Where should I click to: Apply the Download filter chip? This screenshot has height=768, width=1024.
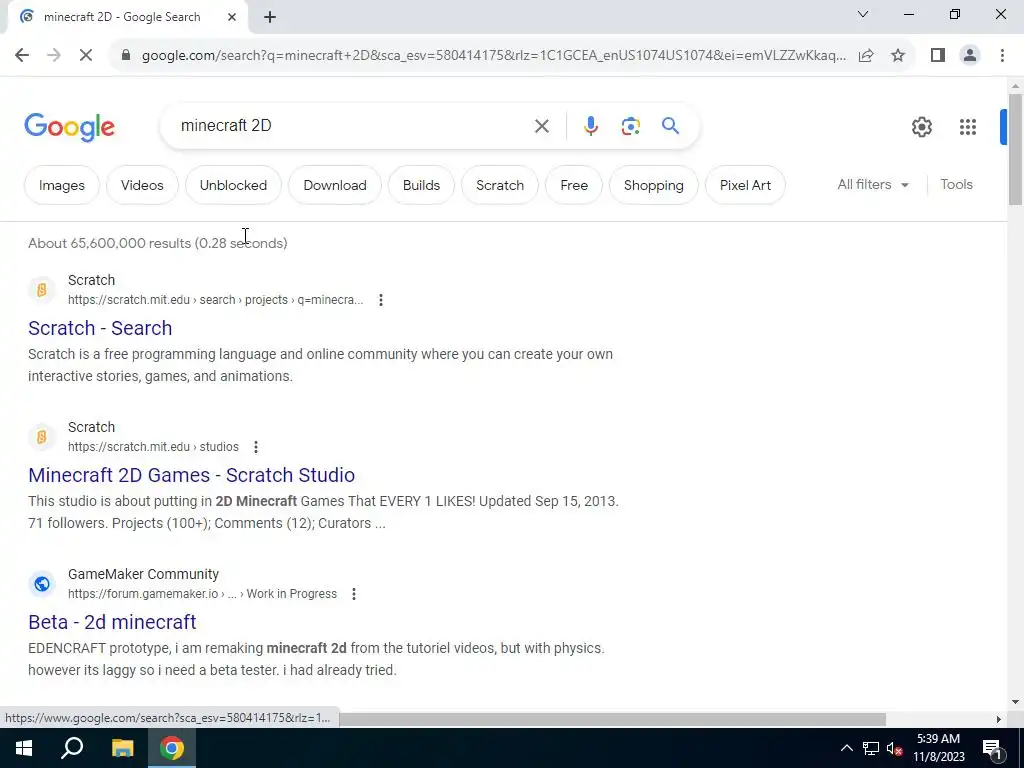pos(334,185)
